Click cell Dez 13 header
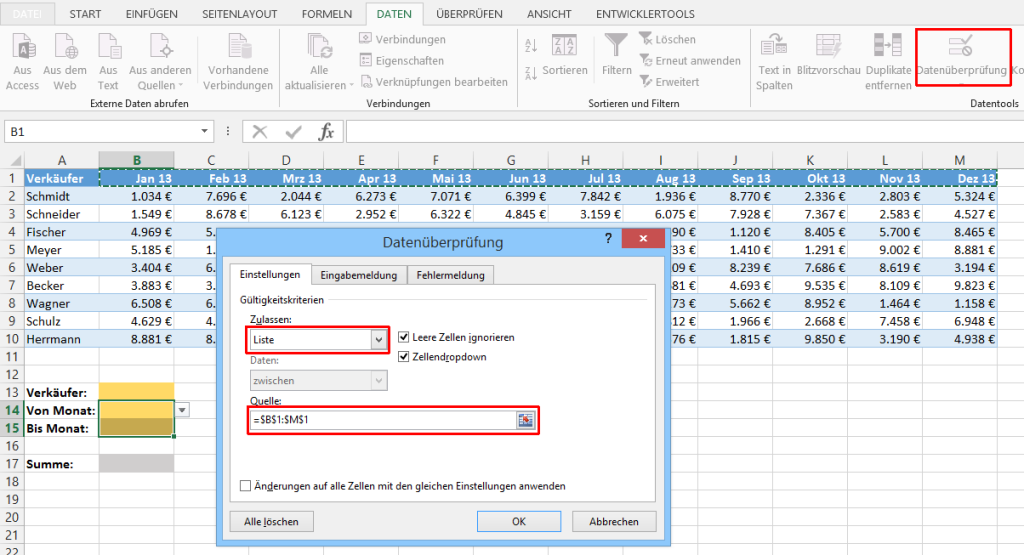Viewport: 1024px width, 555px height. (x=959, y=178)
